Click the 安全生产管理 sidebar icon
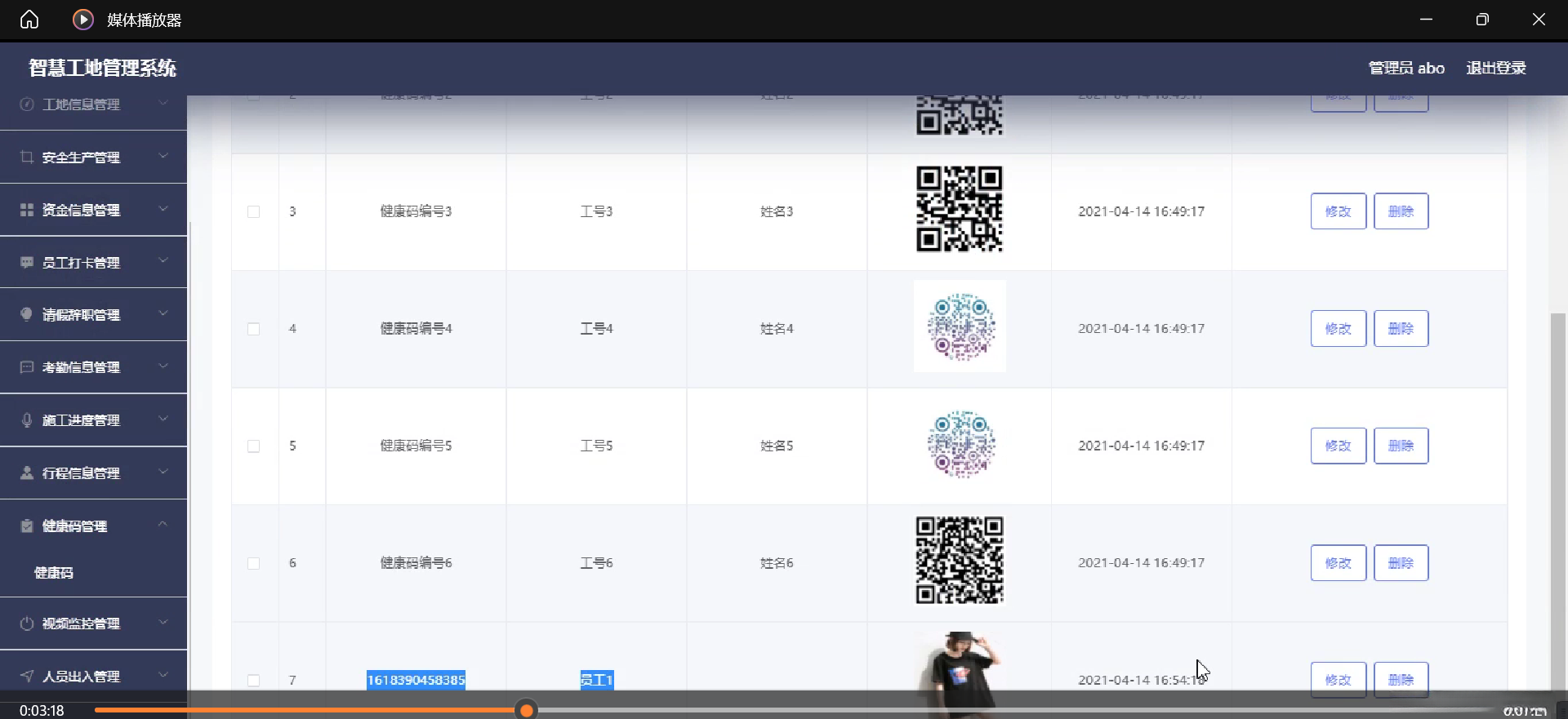This screenshot has width=1568, height=719. click(27, 157)
